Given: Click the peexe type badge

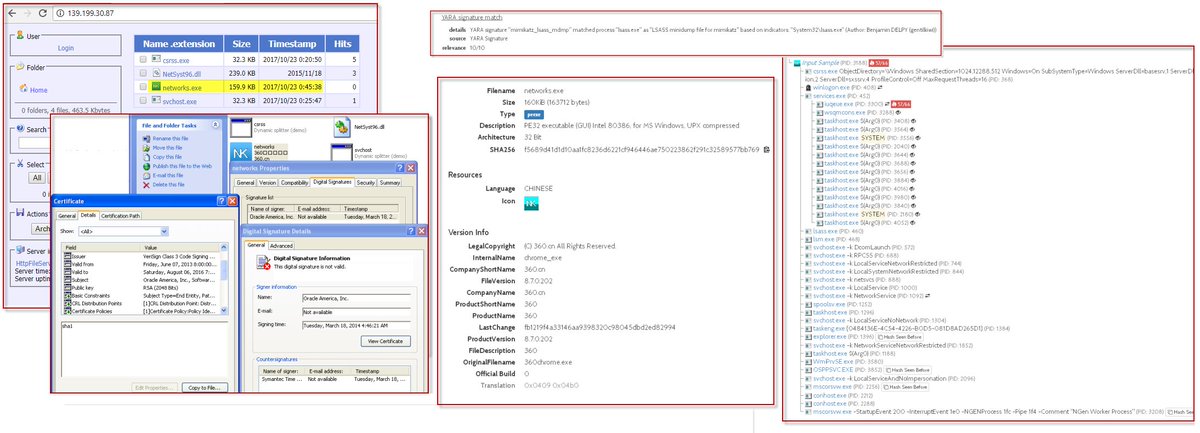Looking at the screenshot, I should (533, 115).
